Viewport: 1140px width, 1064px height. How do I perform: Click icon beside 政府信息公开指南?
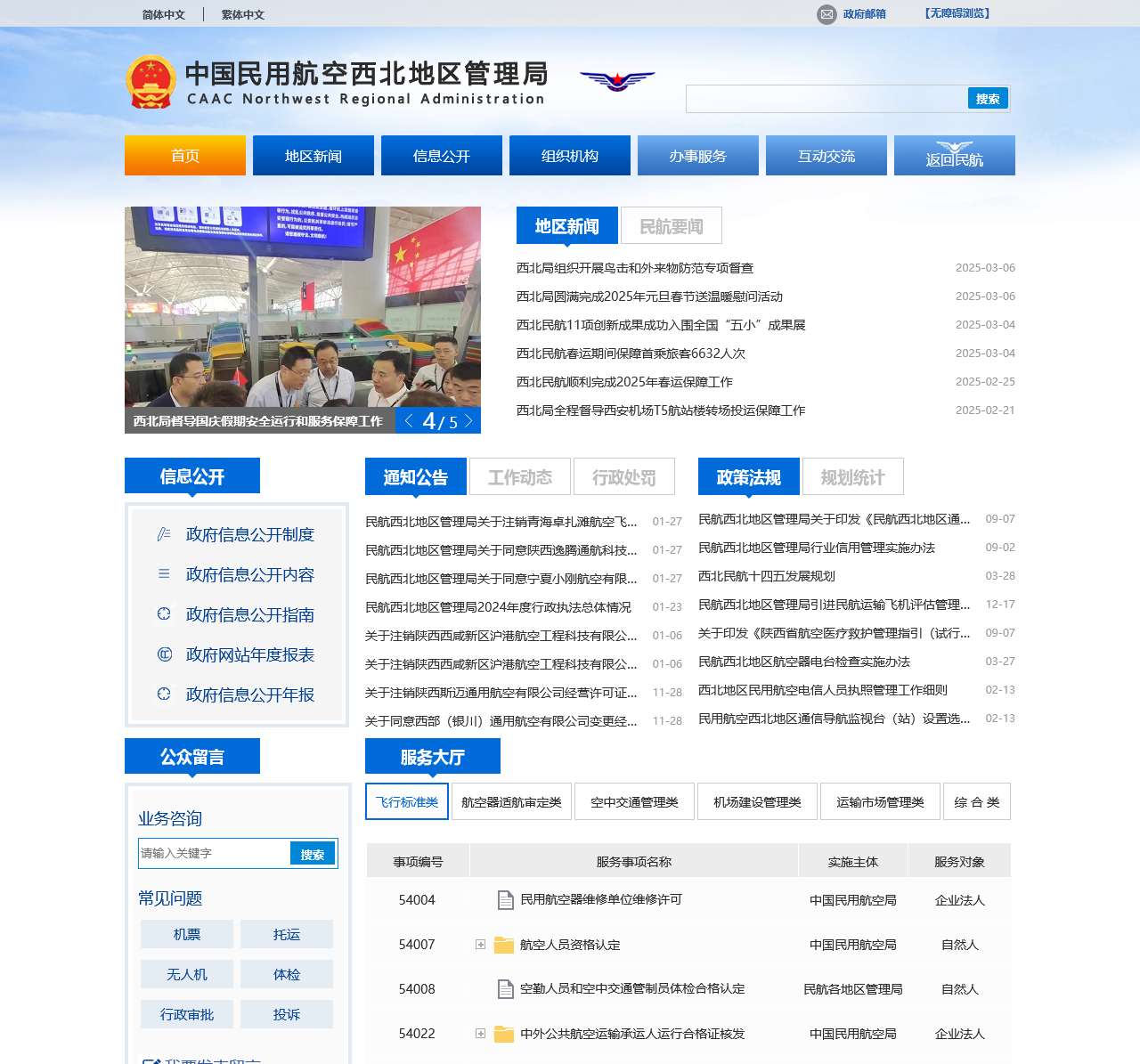(164, 614)
